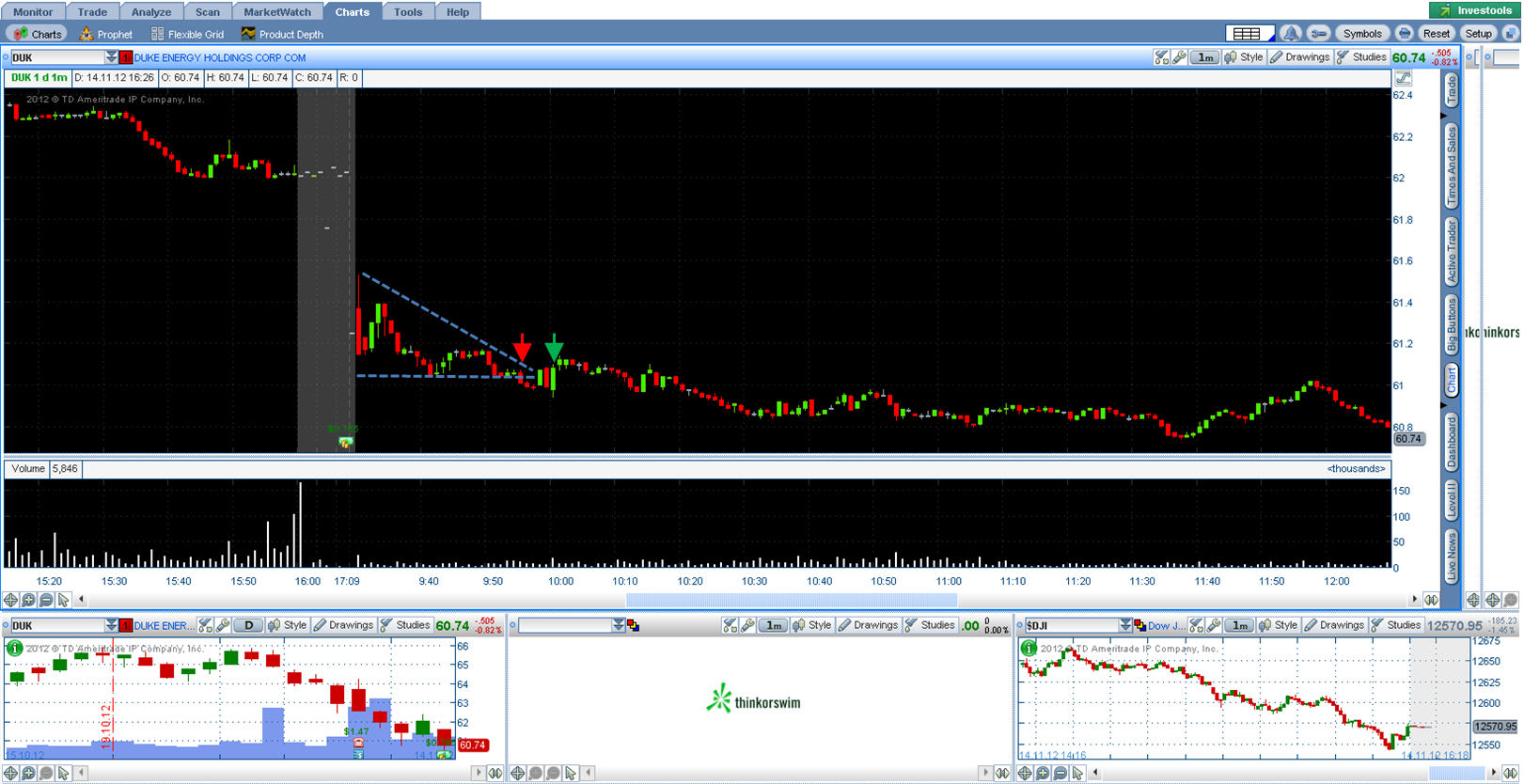Click DUK daily chart wrench icon
This screenshot has height=784, width=1524.
point(223,625)
